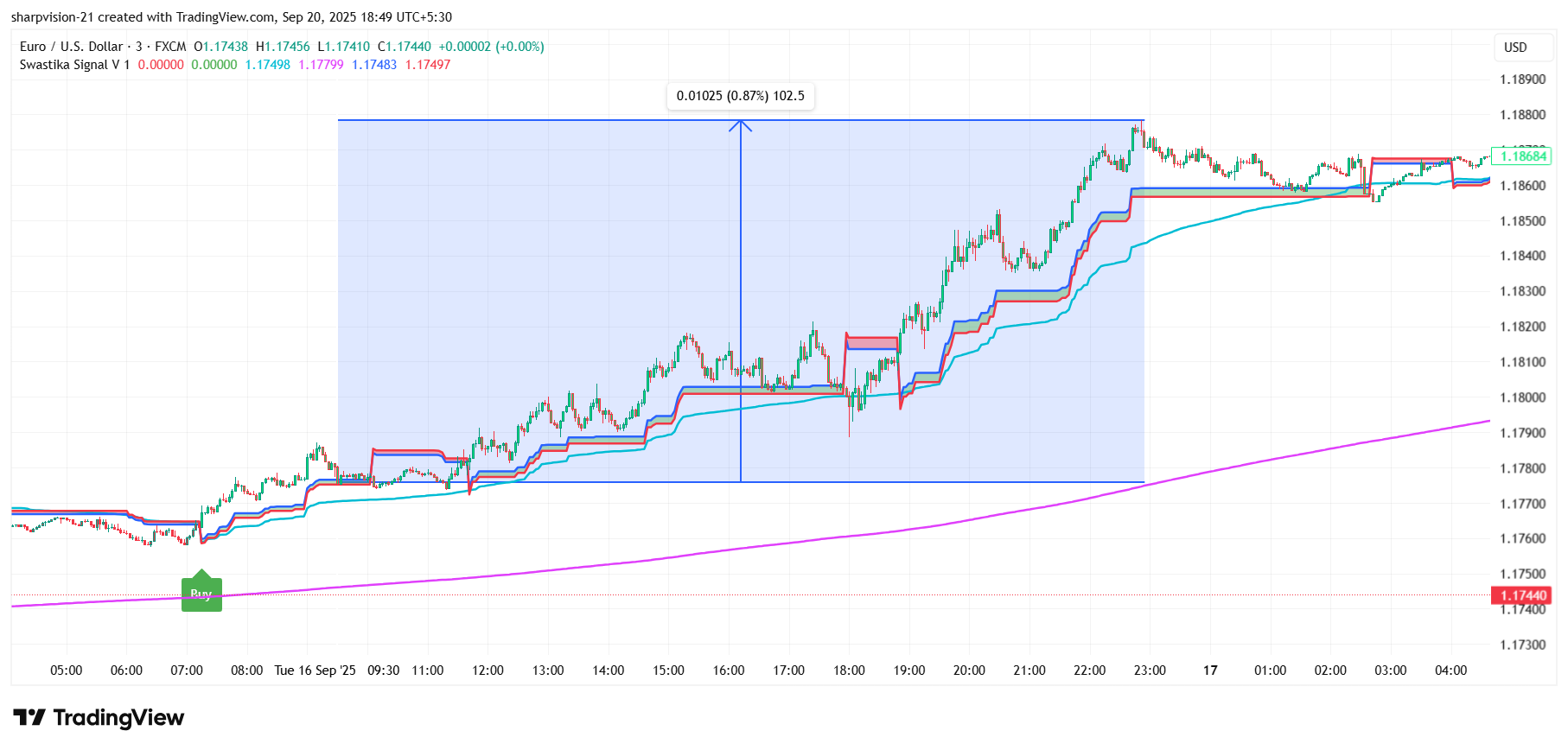1568x750 pixels.
Task: Click the Tue 16 Sep '25 date label
Action: pyautogui.click(x=315, y=671)
